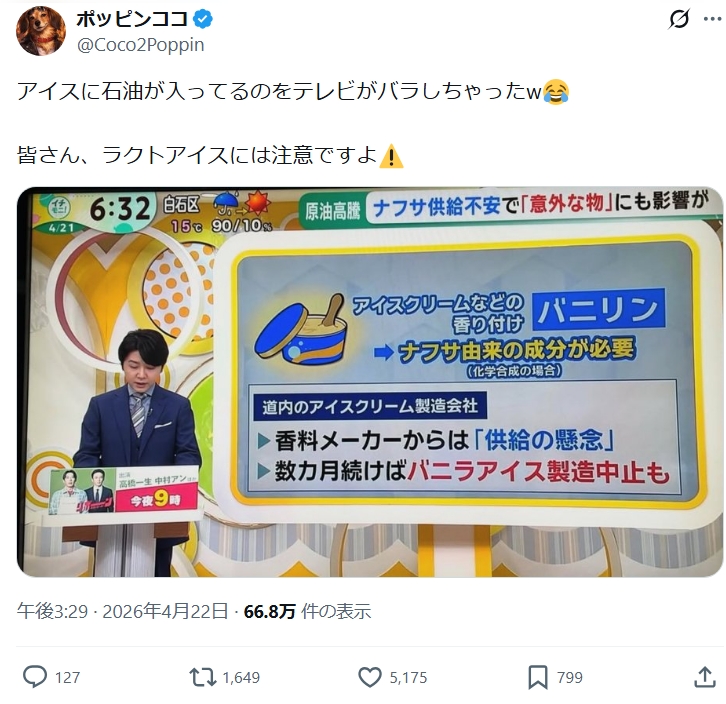Open ポッピンココ display name profile
This screenshot has height=704, width=726.
click(132, 19)
